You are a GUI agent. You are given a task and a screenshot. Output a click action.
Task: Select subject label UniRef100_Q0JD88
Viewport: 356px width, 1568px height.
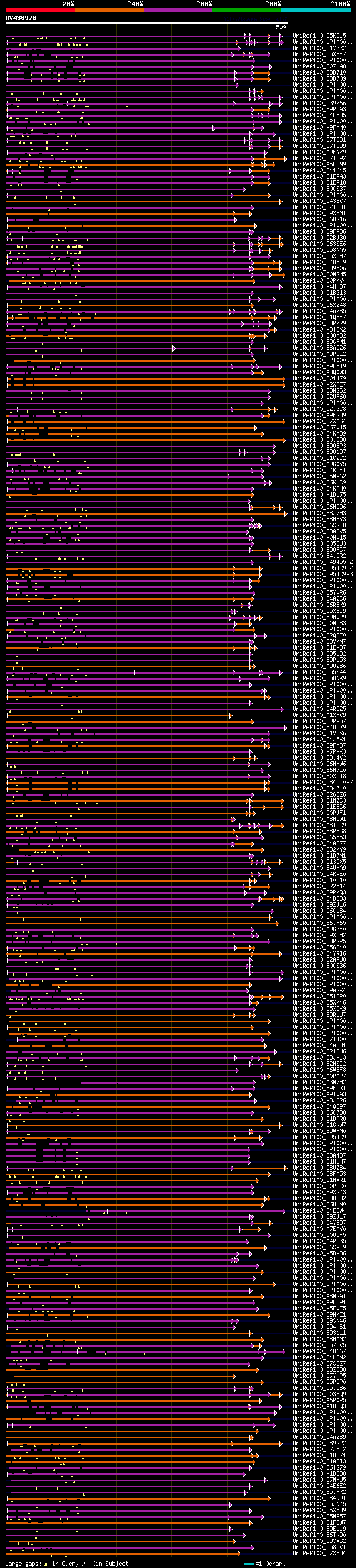pyautogui.click(x=319, y=440)
